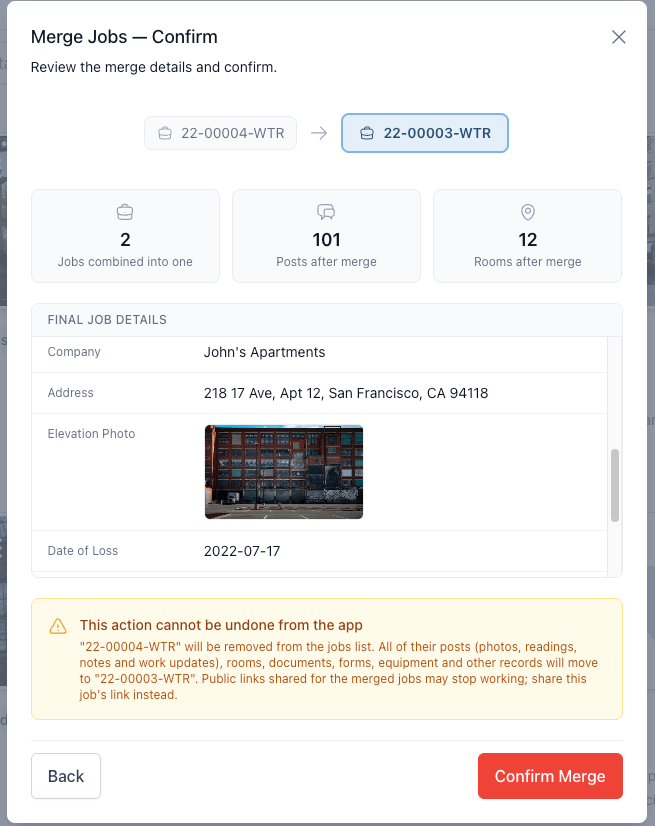This screenshot has height=826, width=655.
Task: Click the 'Company' field label
Action: 74,351
